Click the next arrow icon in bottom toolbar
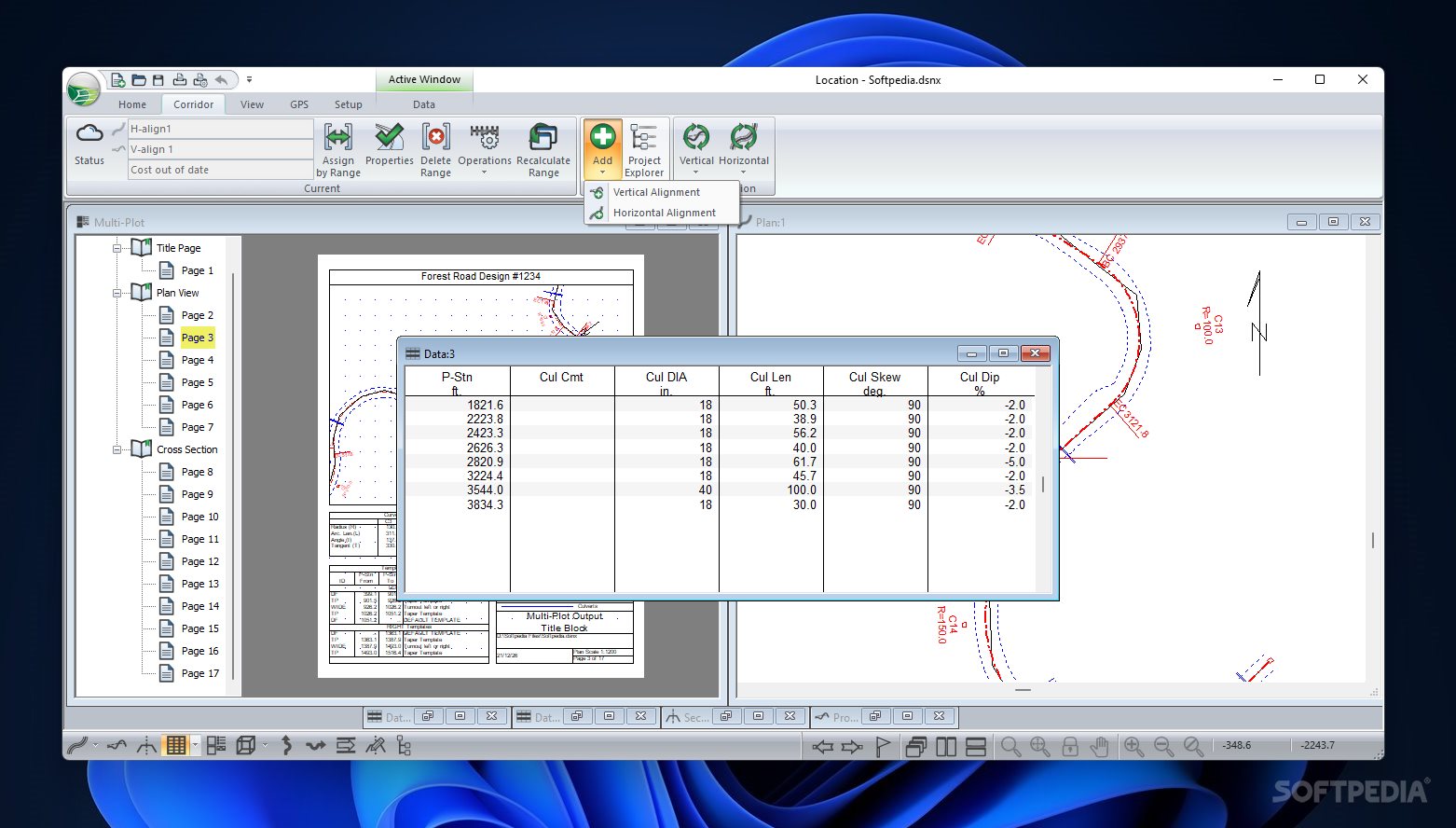Image resolution: width=1456 pixels, height=828 pixels. 852,746
